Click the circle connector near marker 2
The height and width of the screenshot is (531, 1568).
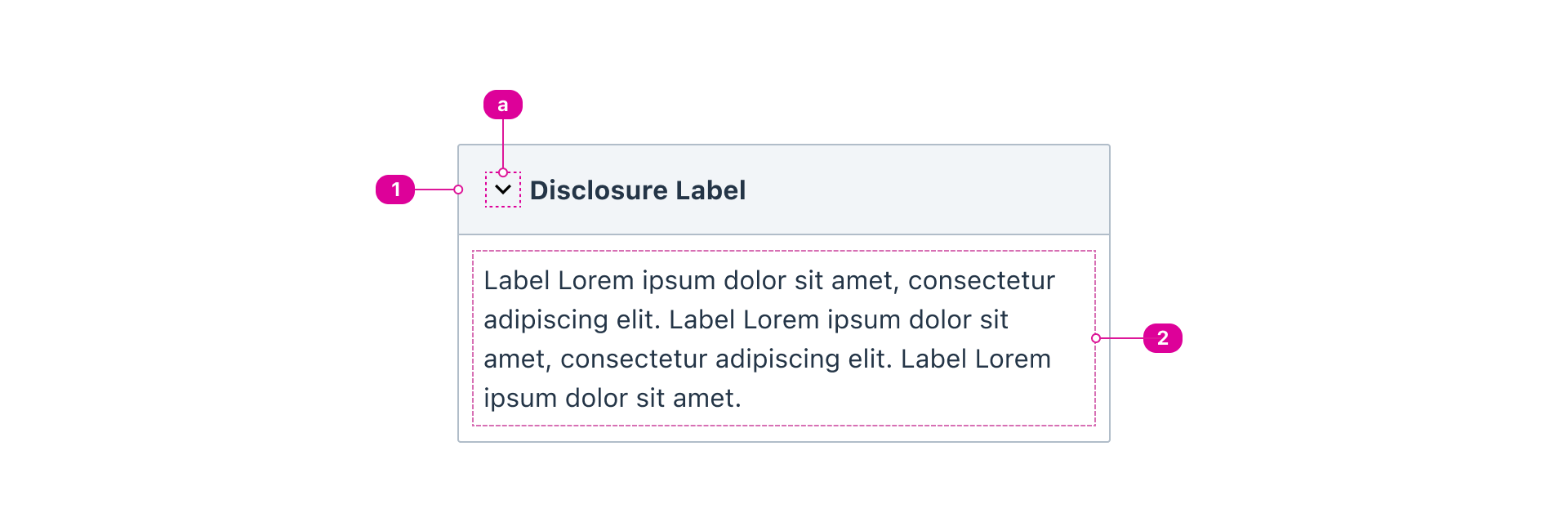click(1096, 340)
